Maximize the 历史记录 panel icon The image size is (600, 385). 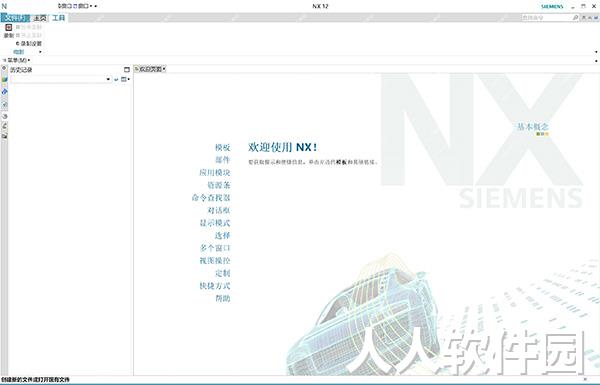pos(127,70)
